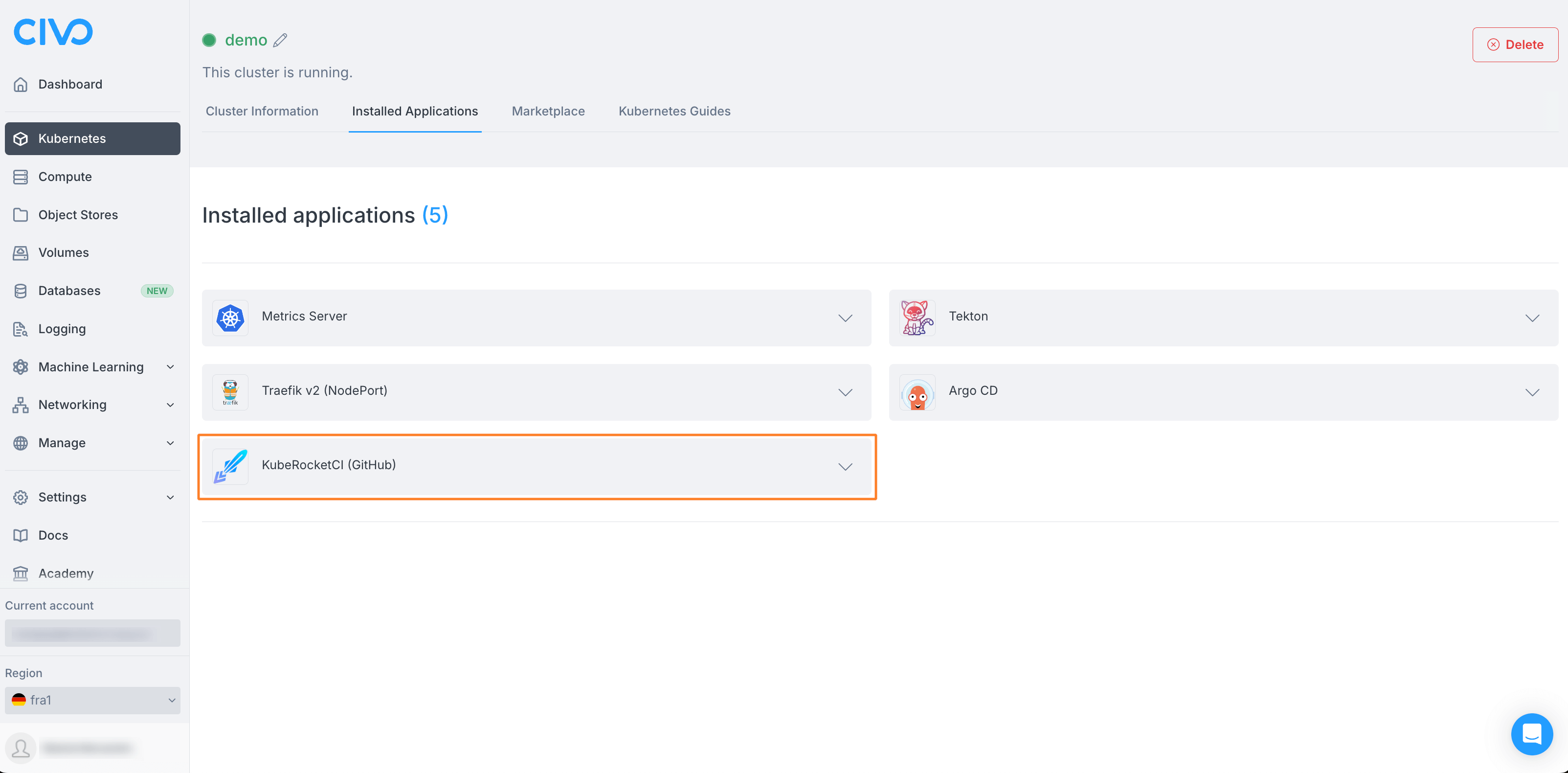
Task: Click the Tekton cat logo
Action: tap(918, 317)
